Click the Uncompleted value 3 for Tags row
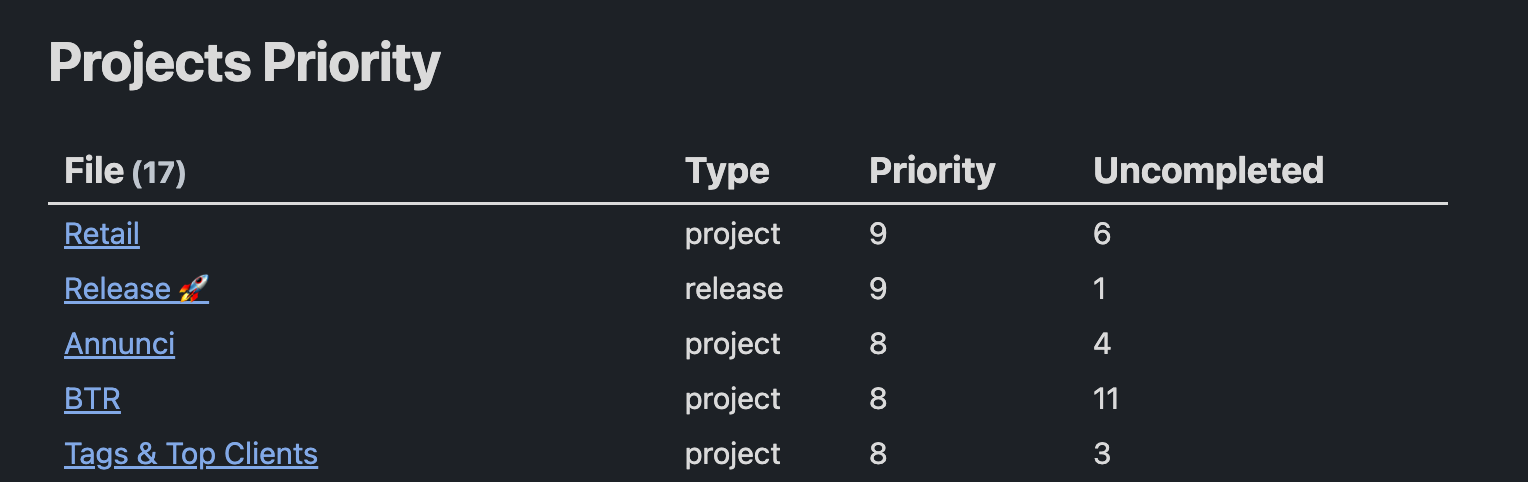Viewport: 1528px width, 482px height. pos(1102,454)
